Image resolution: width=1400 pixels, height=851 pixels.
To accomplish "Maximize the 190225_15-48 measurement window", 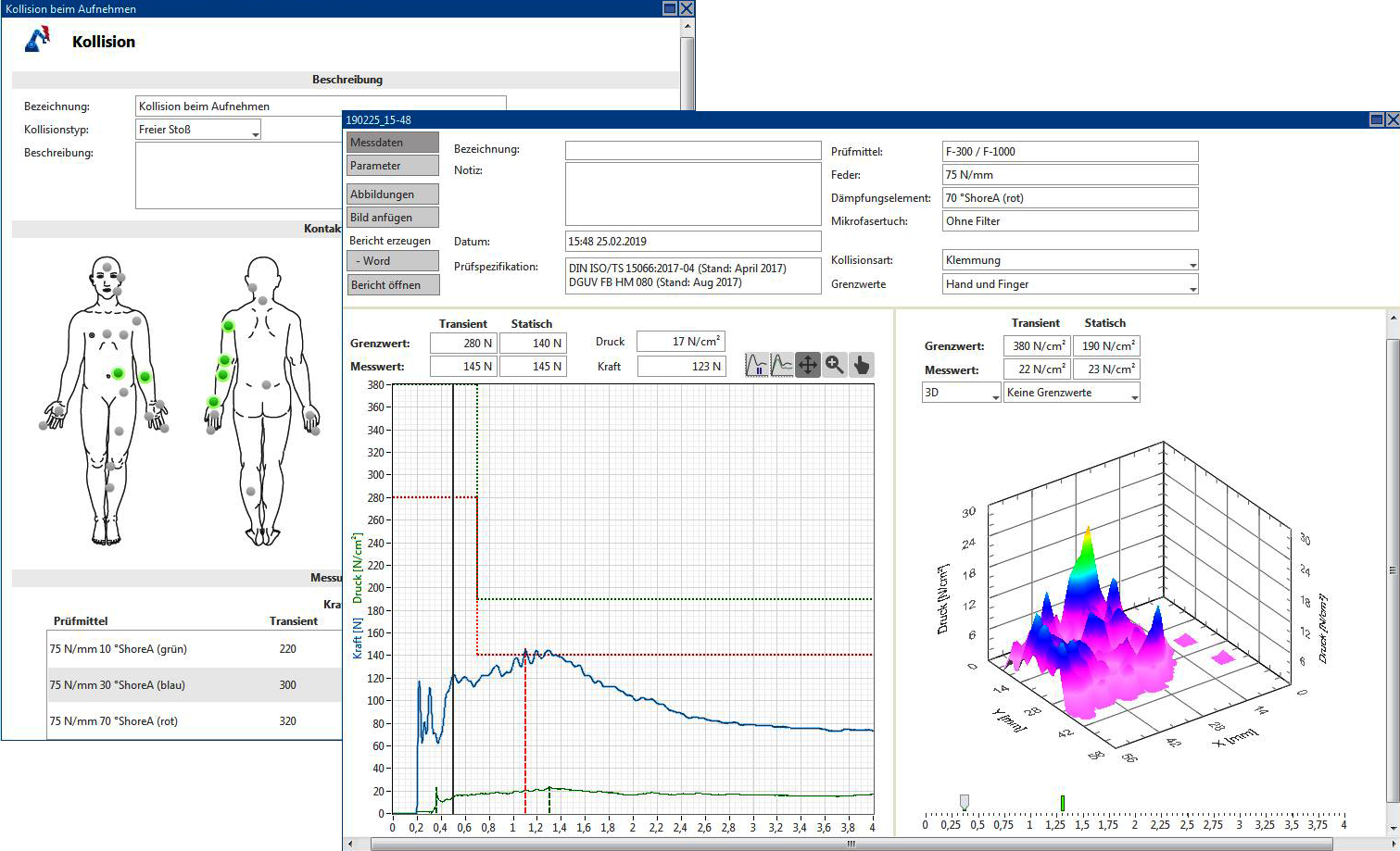I will pyautogui.click(x=1377, y=119).
